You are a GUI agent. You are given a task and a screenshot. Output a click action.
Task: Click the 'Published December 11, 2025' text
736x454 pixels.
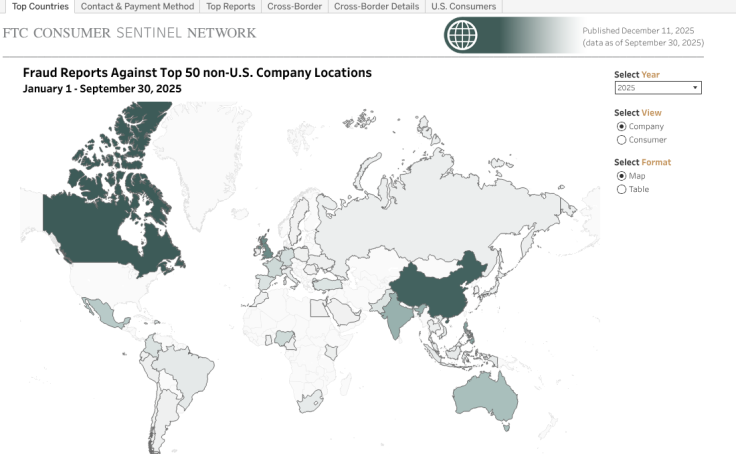(x=638, y=31)
